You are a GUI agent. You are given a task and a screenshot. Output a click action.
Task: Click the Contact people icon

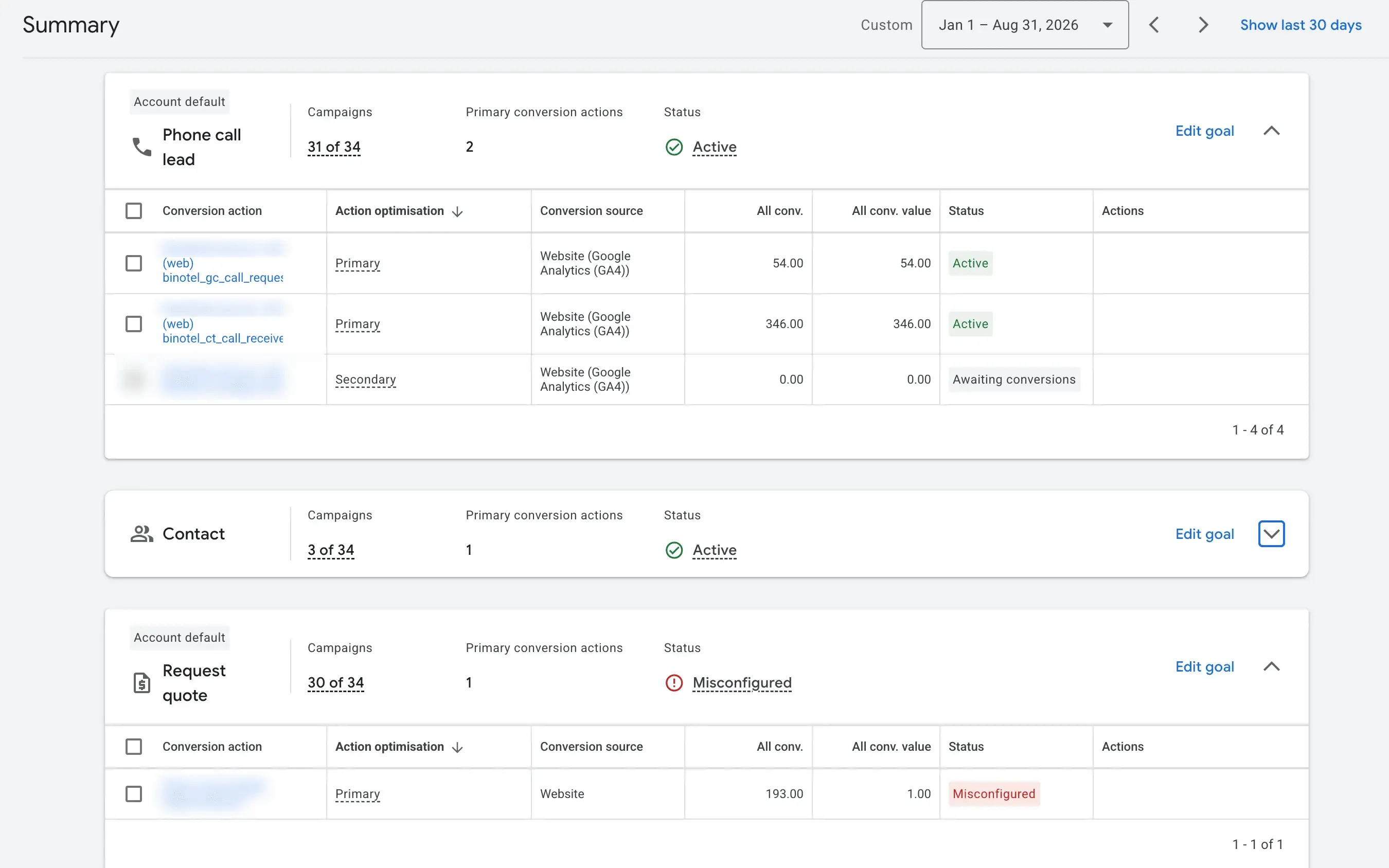(x=142, y=534)
